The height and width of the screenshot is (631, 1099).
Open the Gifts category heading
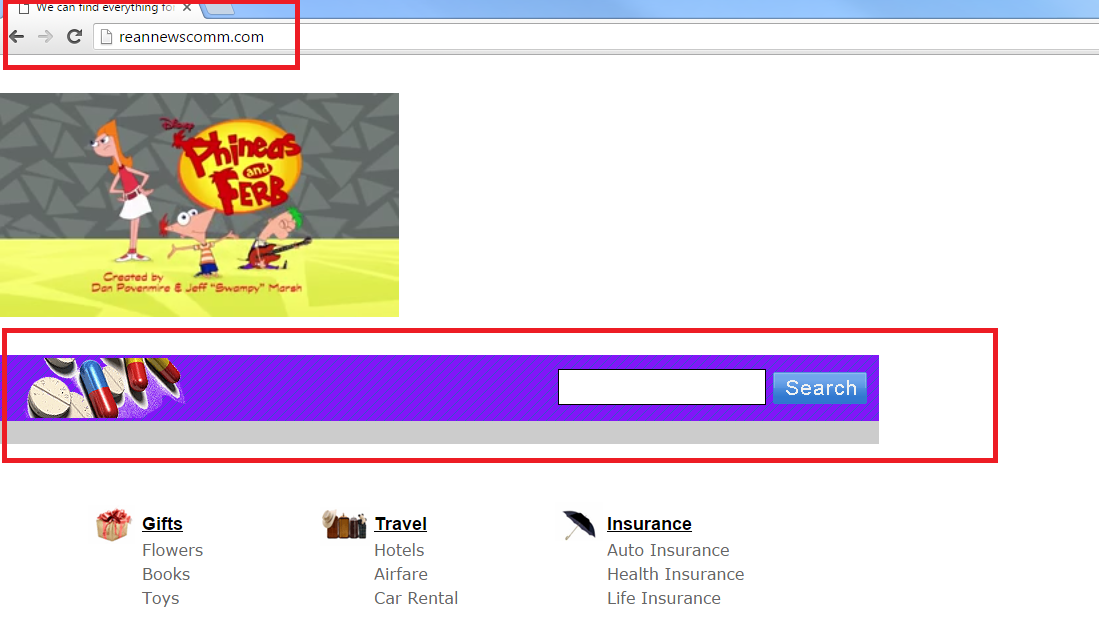162,523
